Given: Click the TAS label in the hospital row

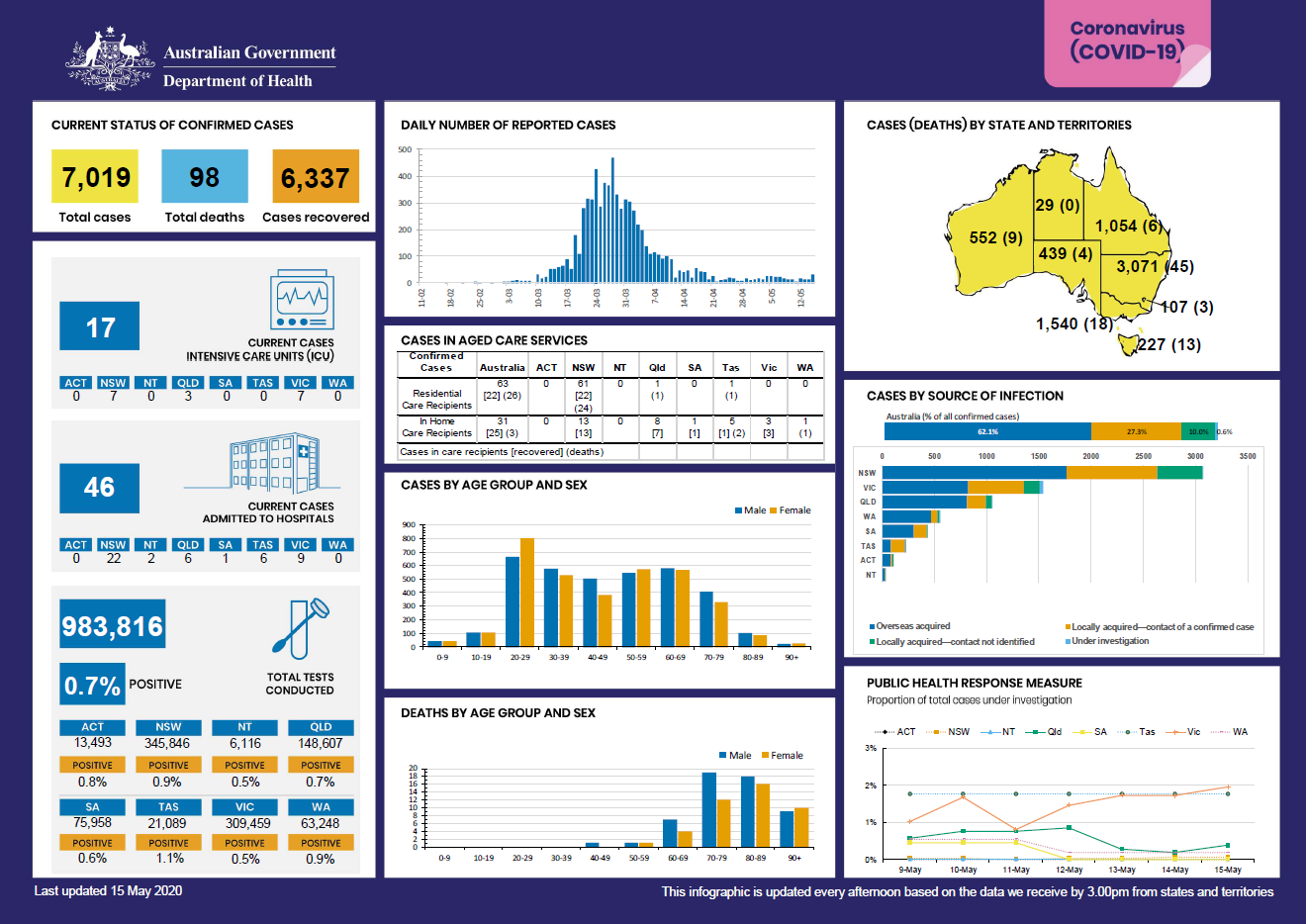Looking at the screenshot, I should click(x=262, y=545).
